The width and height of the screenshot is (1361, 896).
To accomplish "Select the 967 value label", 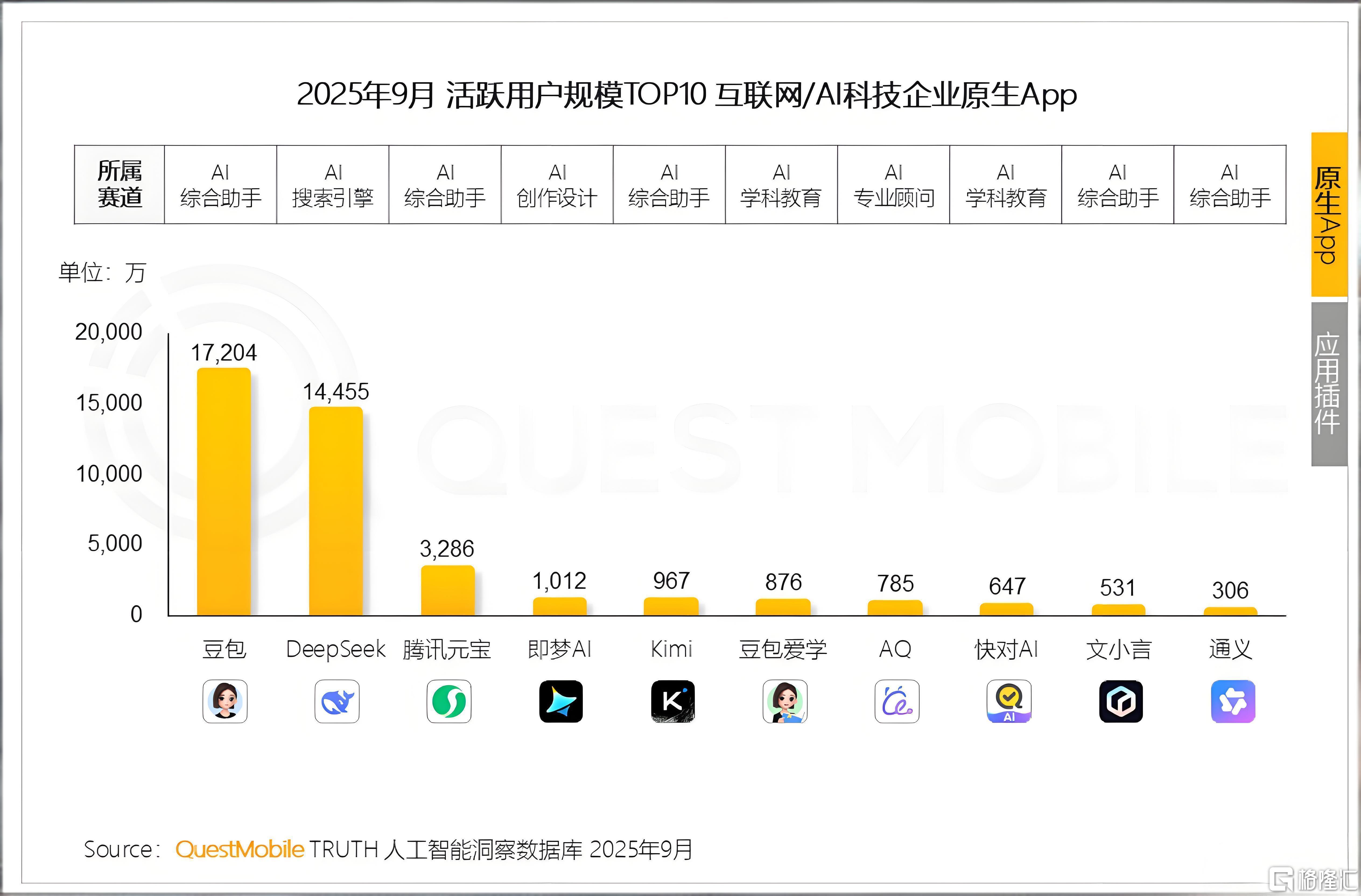I will (x=672, y=581).
